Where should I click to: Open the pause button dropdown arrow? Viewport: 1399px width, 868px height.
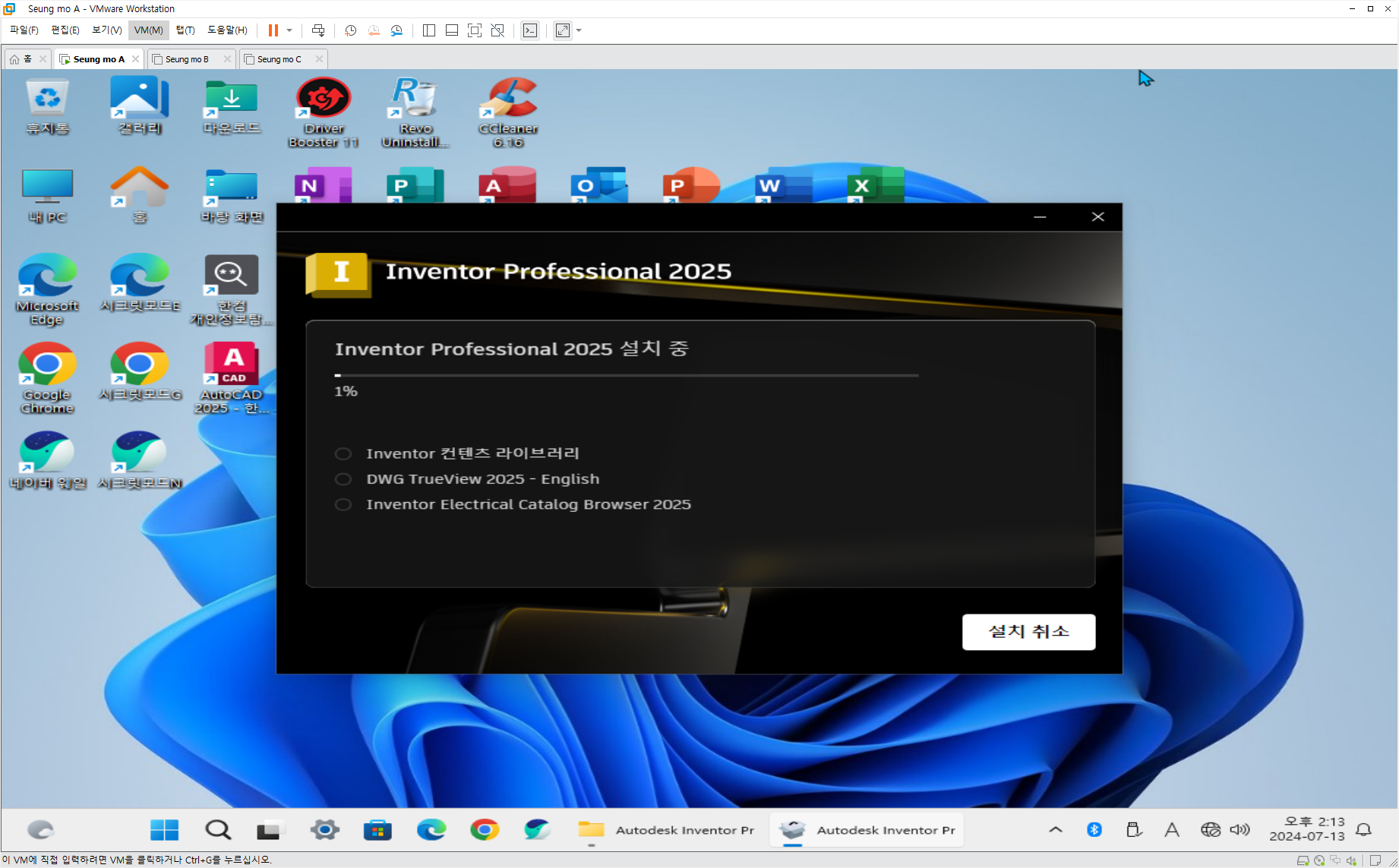point(289,30)
